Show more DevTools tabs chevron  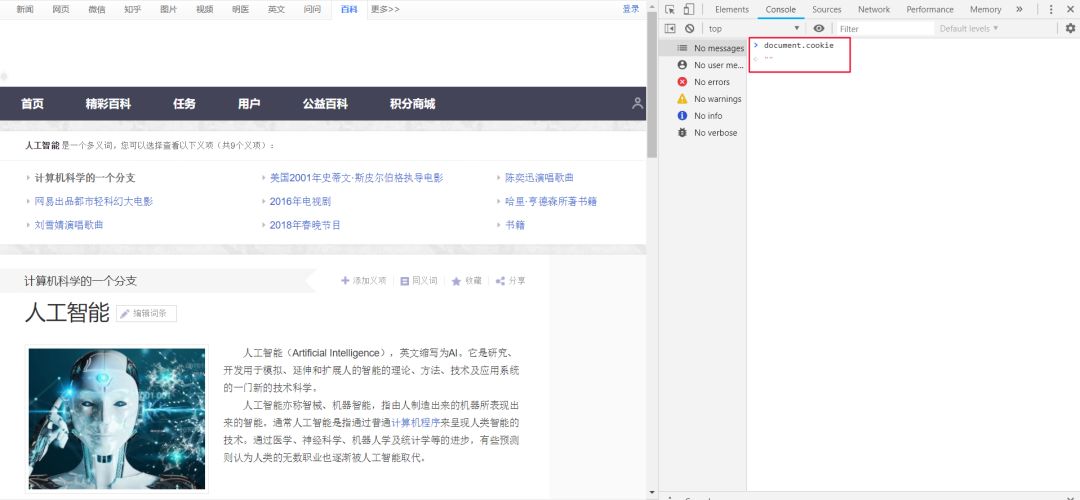pyautogui.click(x=1019, y=10)
